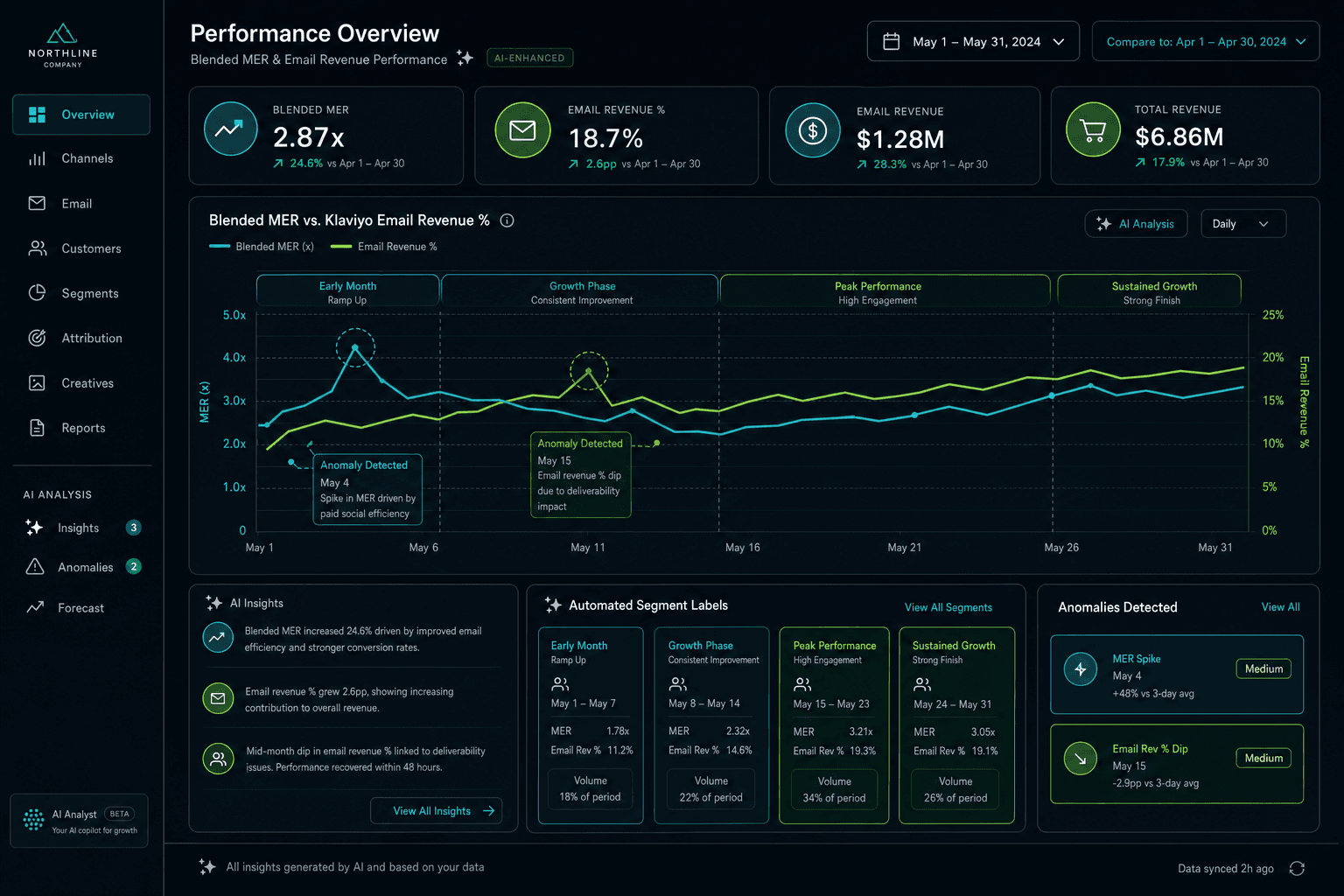This screenshot has height=896, width=1344.
Task: Toggle Blended MER (x) legend series
Action: 262,247
